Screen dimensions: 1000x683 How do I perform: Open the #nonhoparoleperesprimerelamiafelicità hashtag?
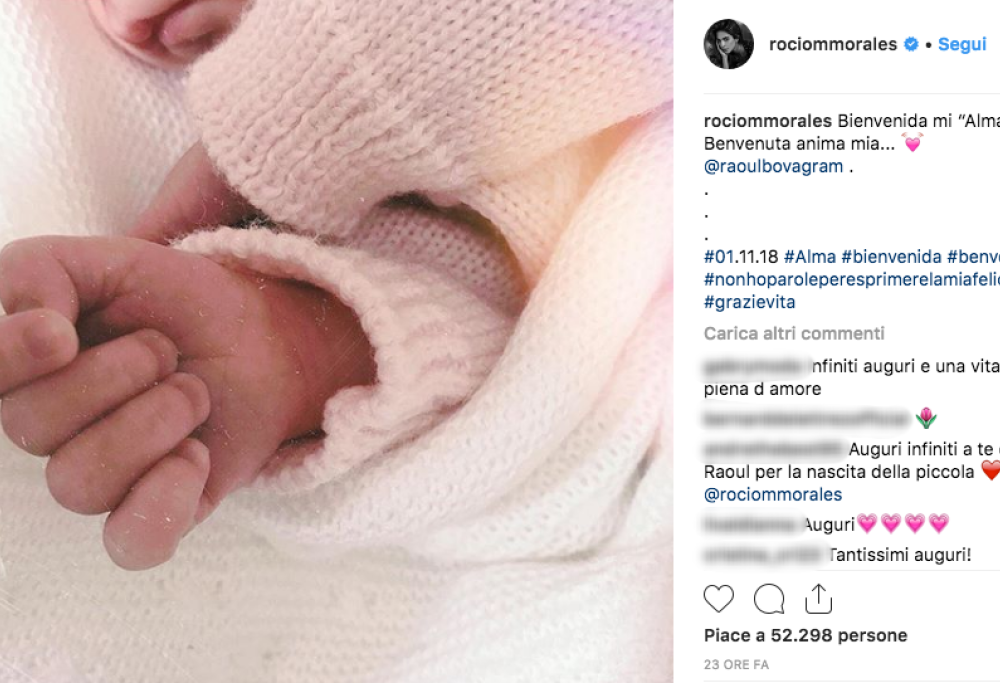click(851, 279)
